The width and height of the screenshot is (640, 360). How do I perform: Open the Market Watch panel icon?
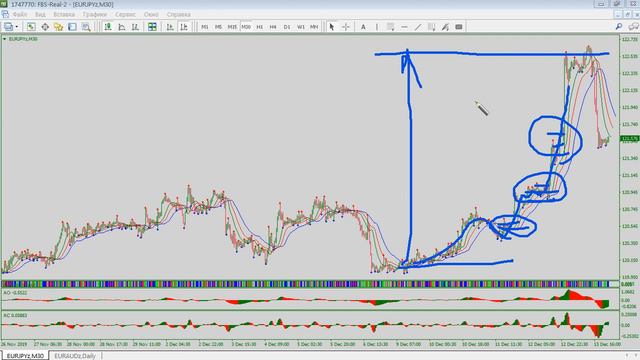31,27
